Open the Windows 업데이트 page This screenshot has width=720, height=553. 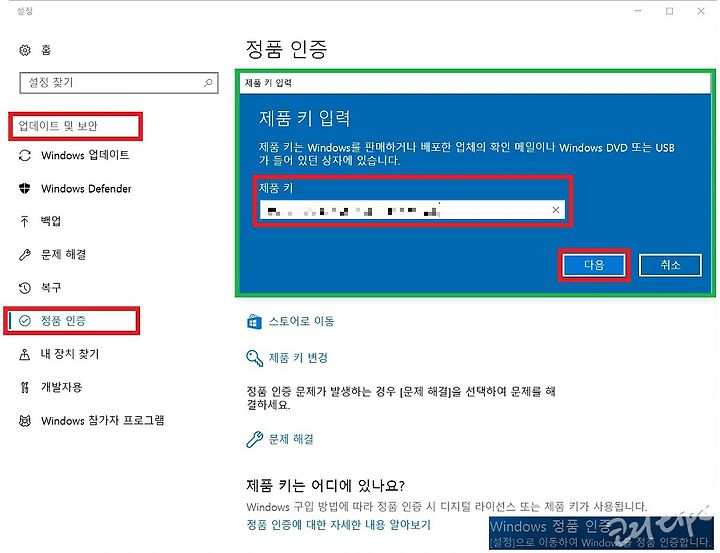point(85,156)
